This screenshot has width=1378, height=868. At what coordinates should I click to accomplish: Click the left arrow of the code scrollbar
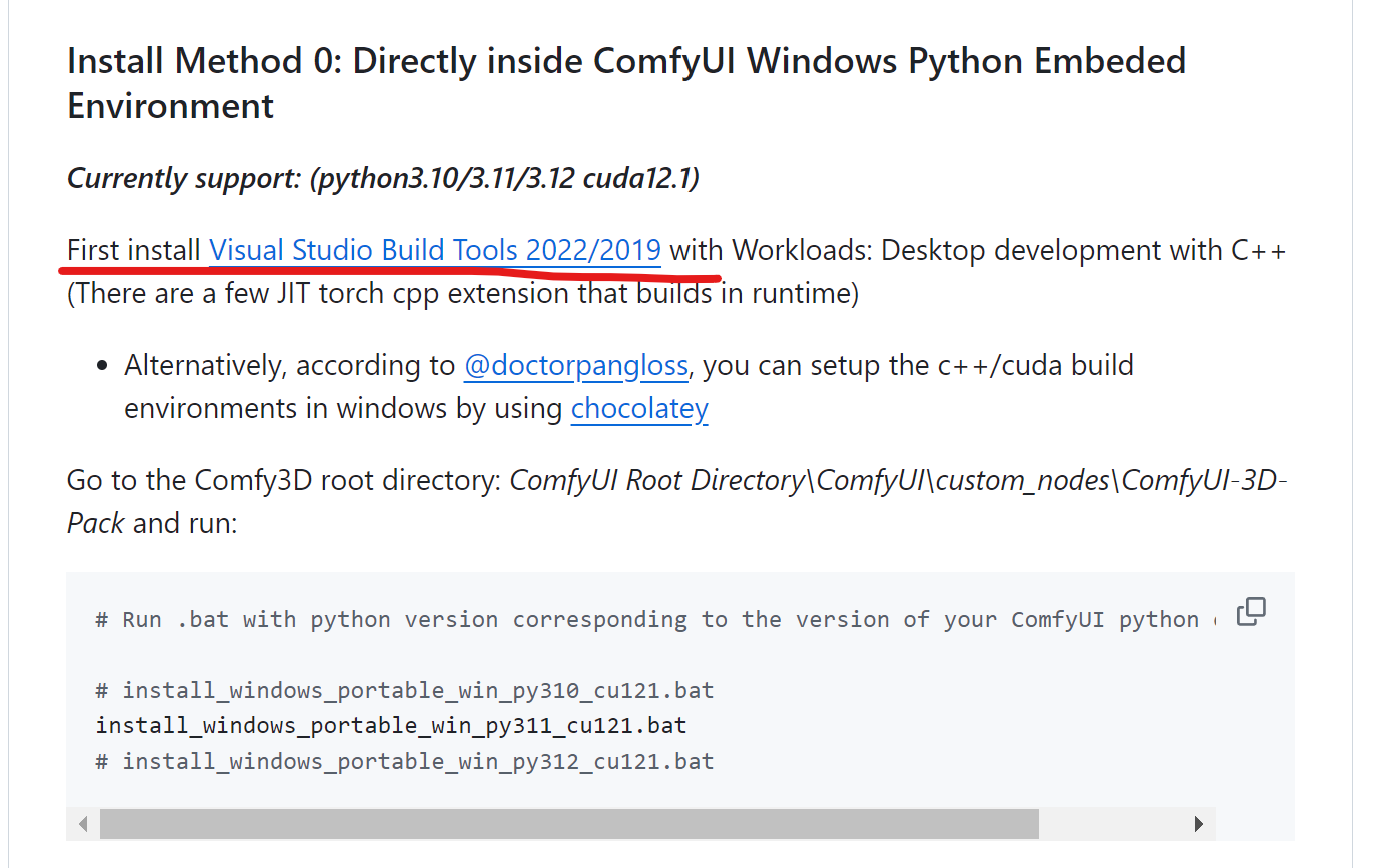[83, 824]
